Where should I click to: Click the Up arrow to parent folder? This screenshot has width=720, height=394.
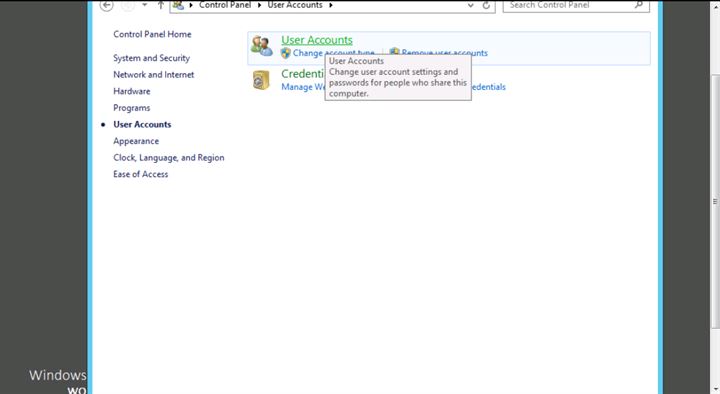tap(161, 5)
